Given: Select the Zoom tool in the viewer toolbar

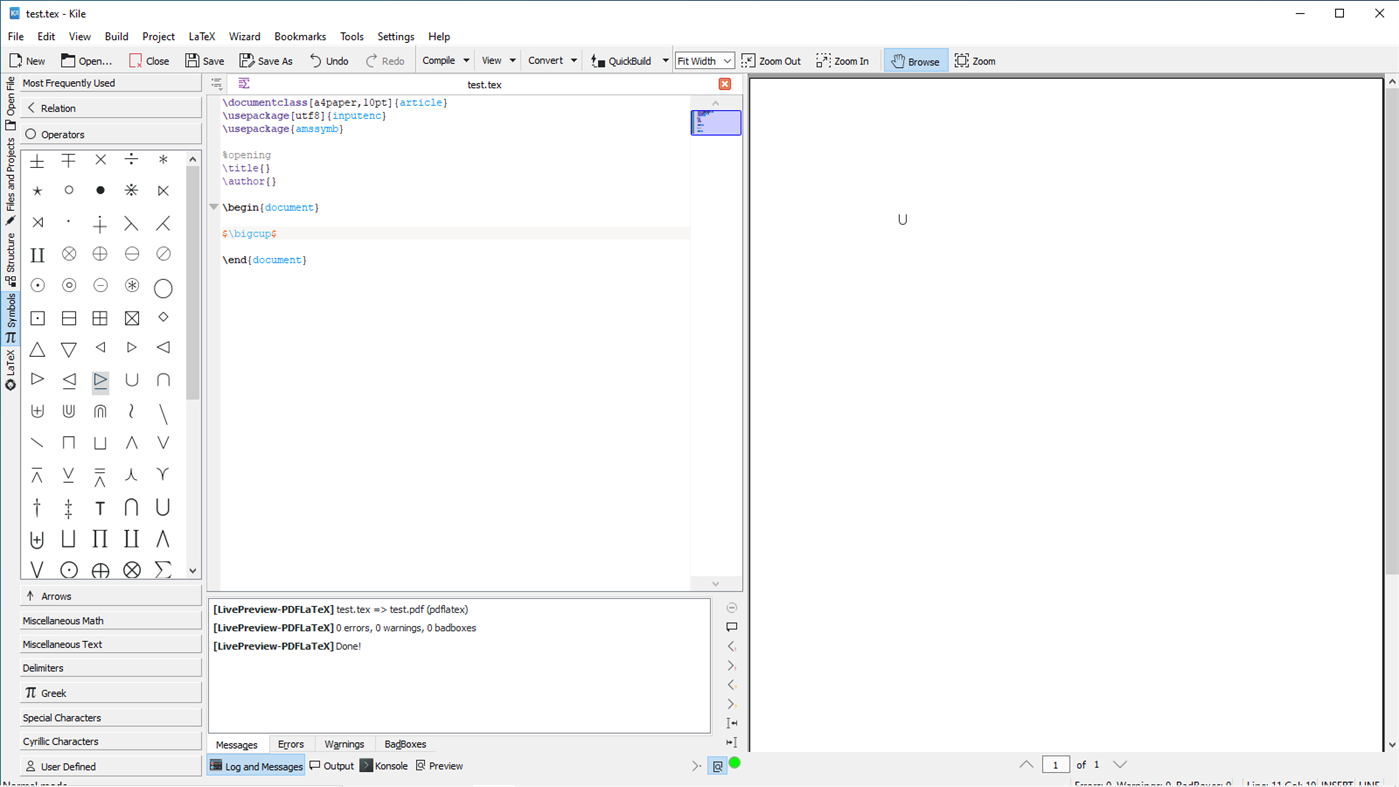Looking at the screenshot, I should click(974, 60).
